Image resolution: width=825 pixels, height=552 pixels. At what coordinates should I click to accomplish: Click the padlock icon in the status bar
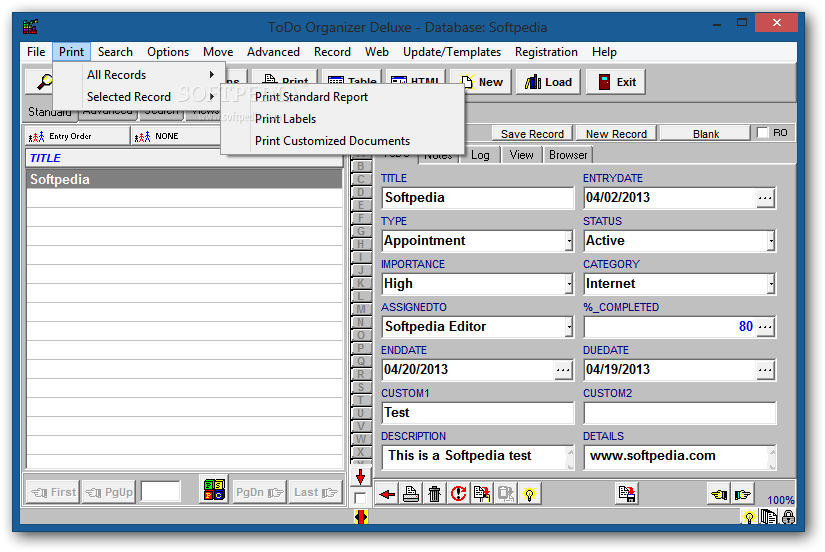(788, 517)
